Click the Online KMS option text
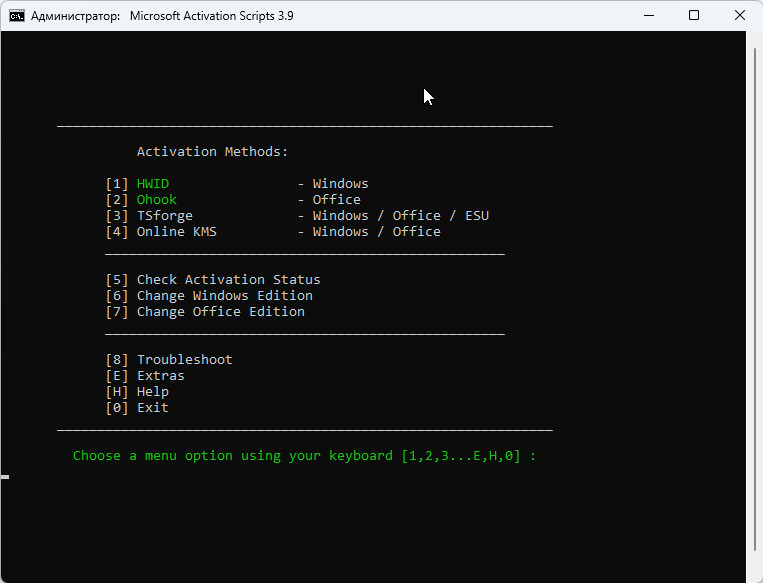The image size is (763, 583). point(176,232)
